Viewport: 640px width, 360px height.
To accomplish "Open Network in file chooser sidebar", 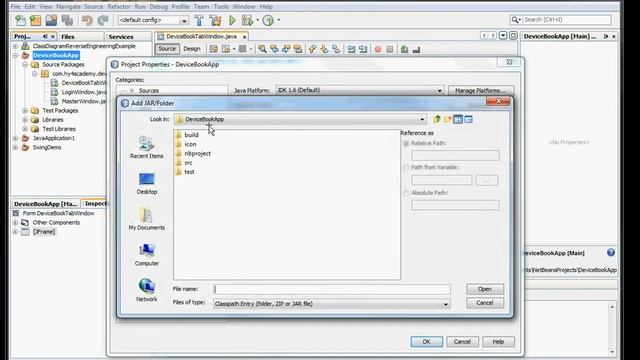I will pyautogui.click(x=147, y=290).
